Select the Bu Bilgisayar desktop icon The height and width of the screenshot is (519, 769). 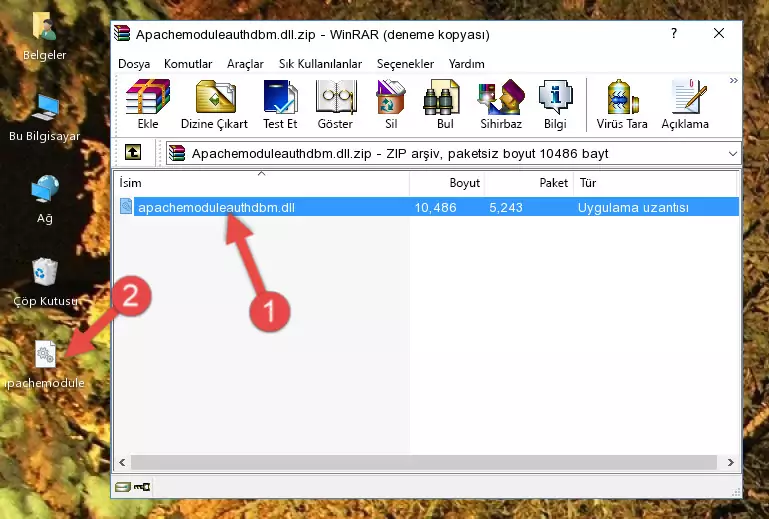(45, 118)
